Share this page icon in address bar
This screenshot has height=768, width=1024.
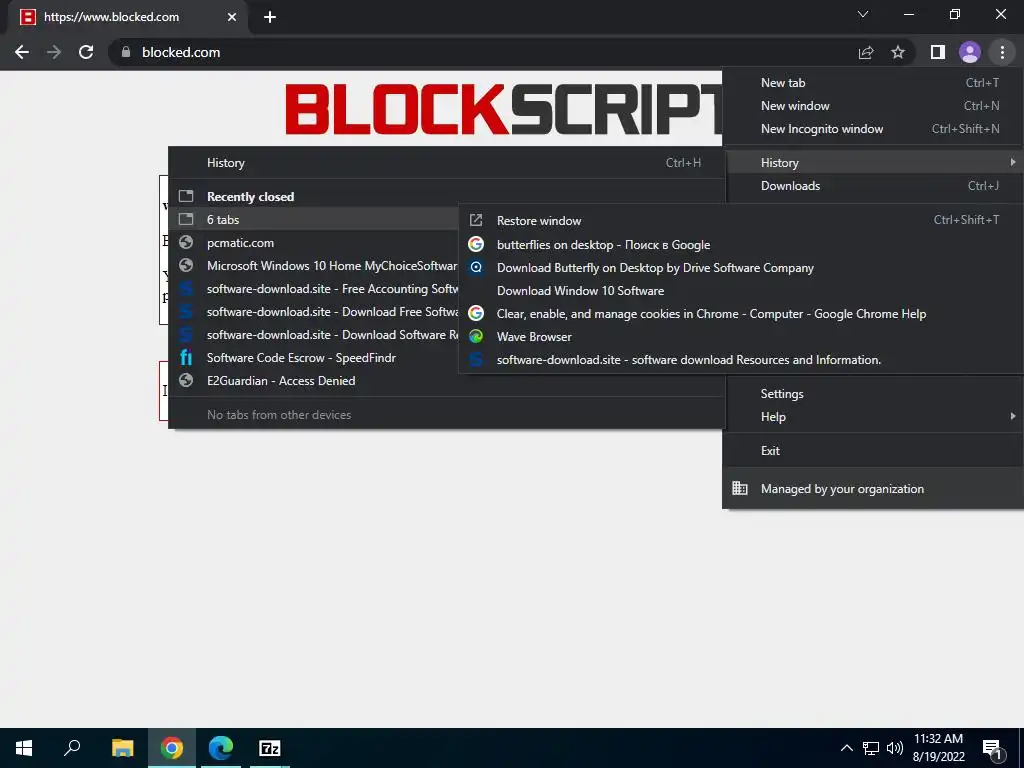[x=866, y=52]
